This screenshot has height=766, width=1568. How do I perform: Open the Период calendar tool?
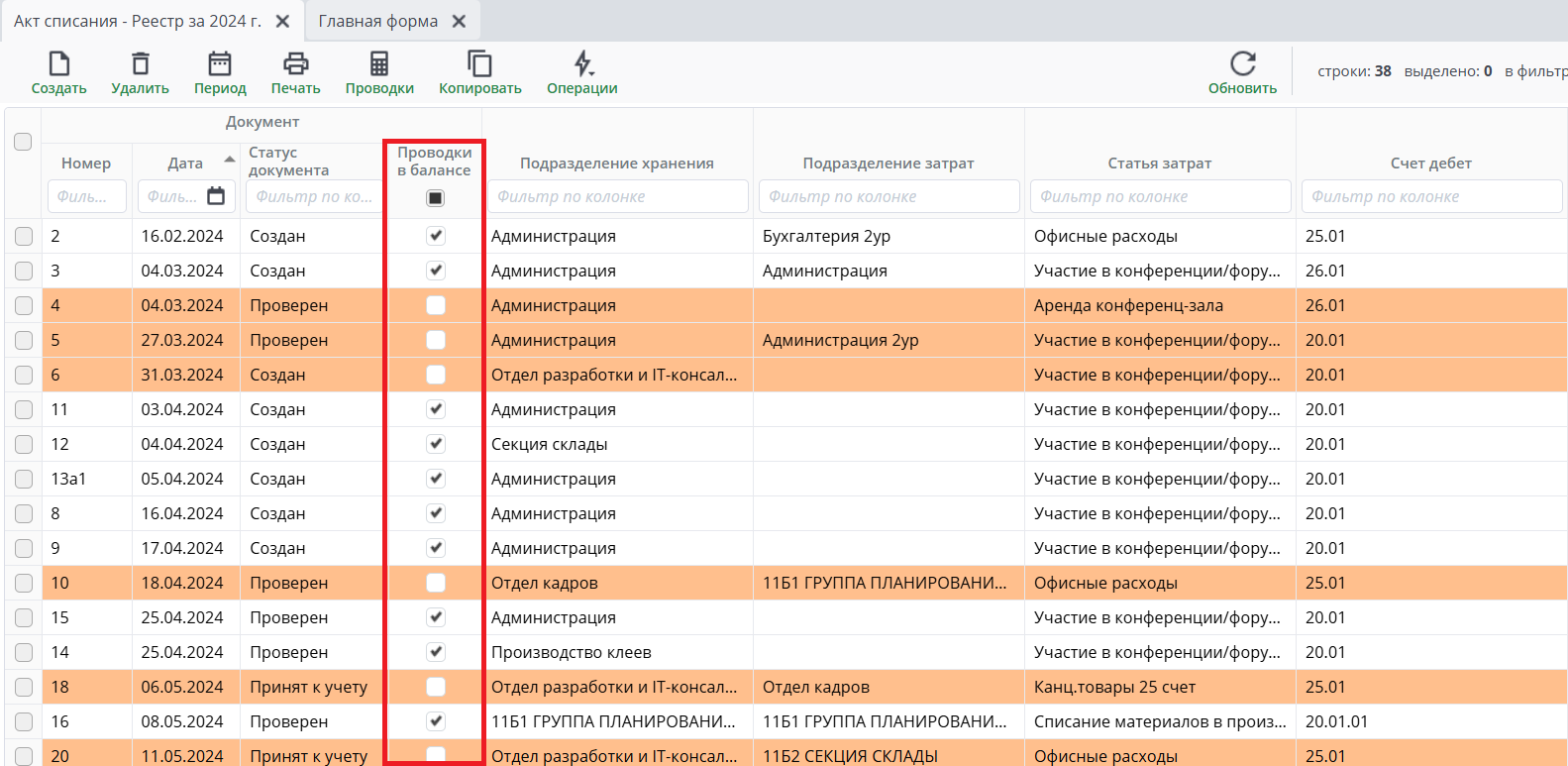[x=220, y=64]
